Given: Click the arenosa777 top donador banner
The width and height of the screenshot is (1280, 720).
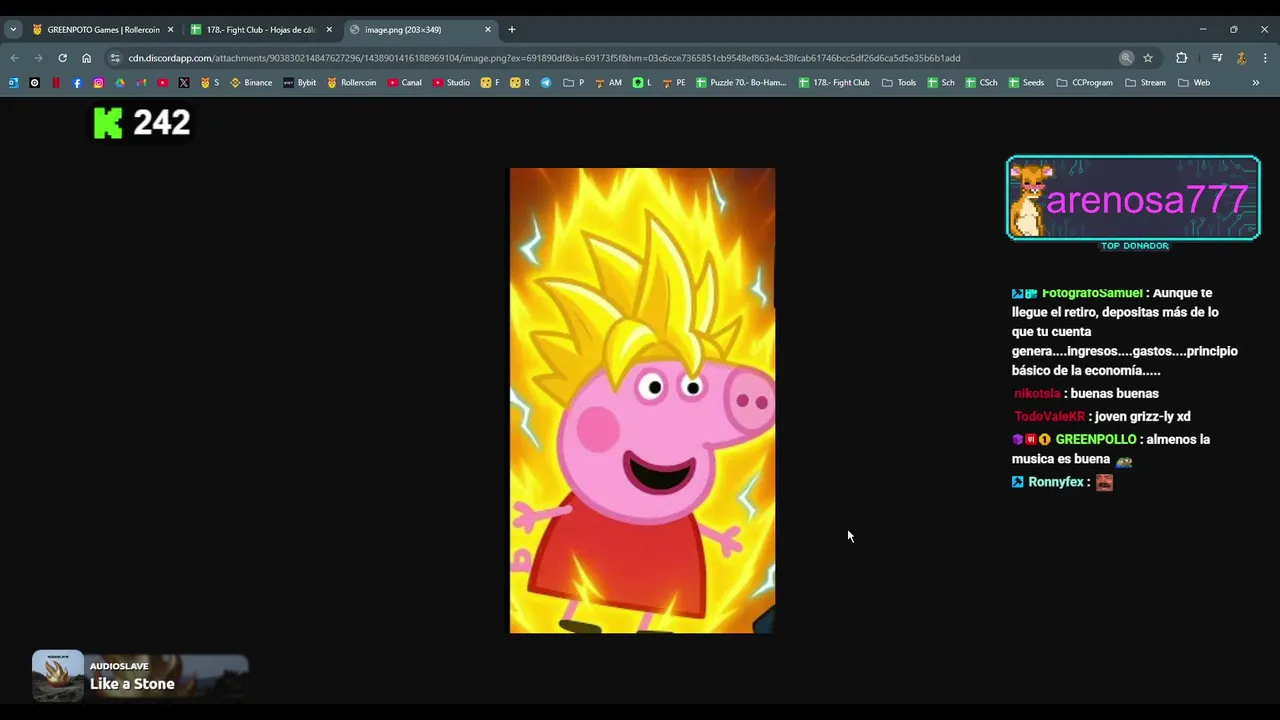Looking at the screenshot, I should click(x=1133, y=198).
